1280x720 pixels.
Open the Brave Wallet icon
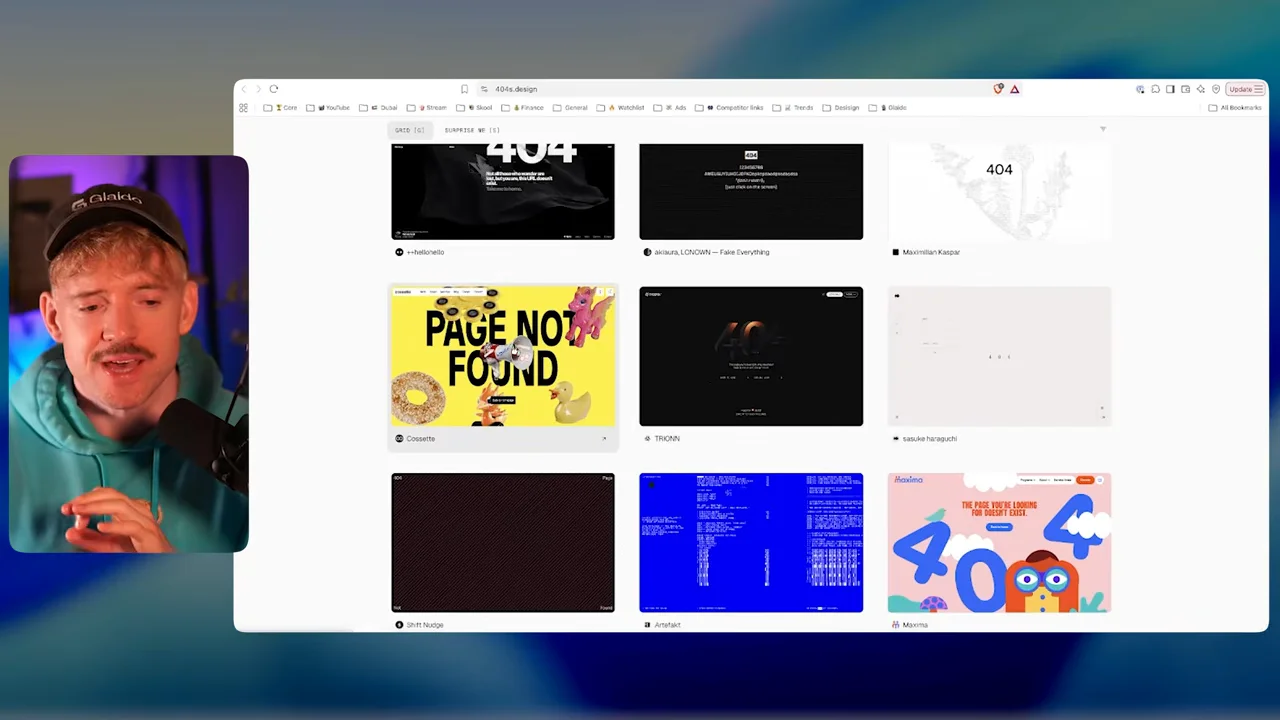tap(1185, 89)
